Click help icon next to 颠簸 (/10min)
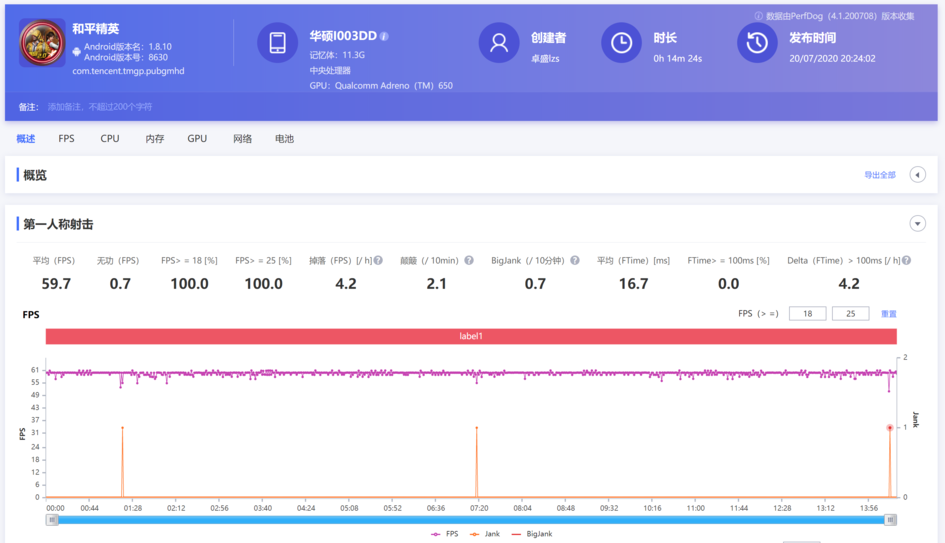 [469, 260]
